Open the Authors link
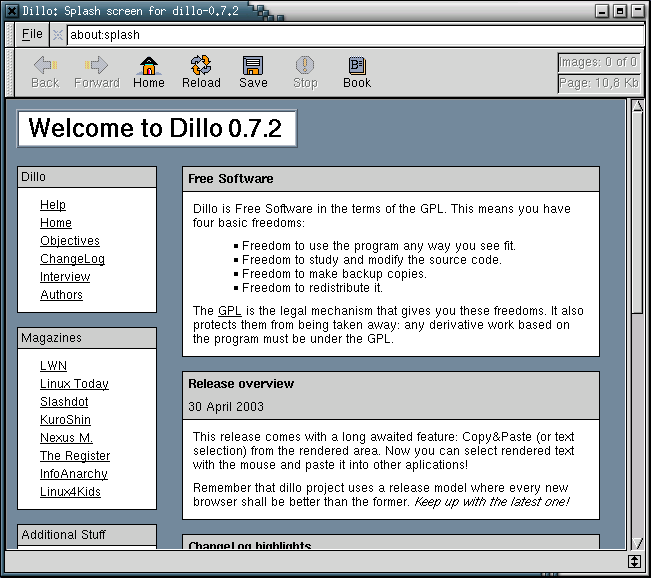Screen dimensions: 651x578 coord(61,295)
